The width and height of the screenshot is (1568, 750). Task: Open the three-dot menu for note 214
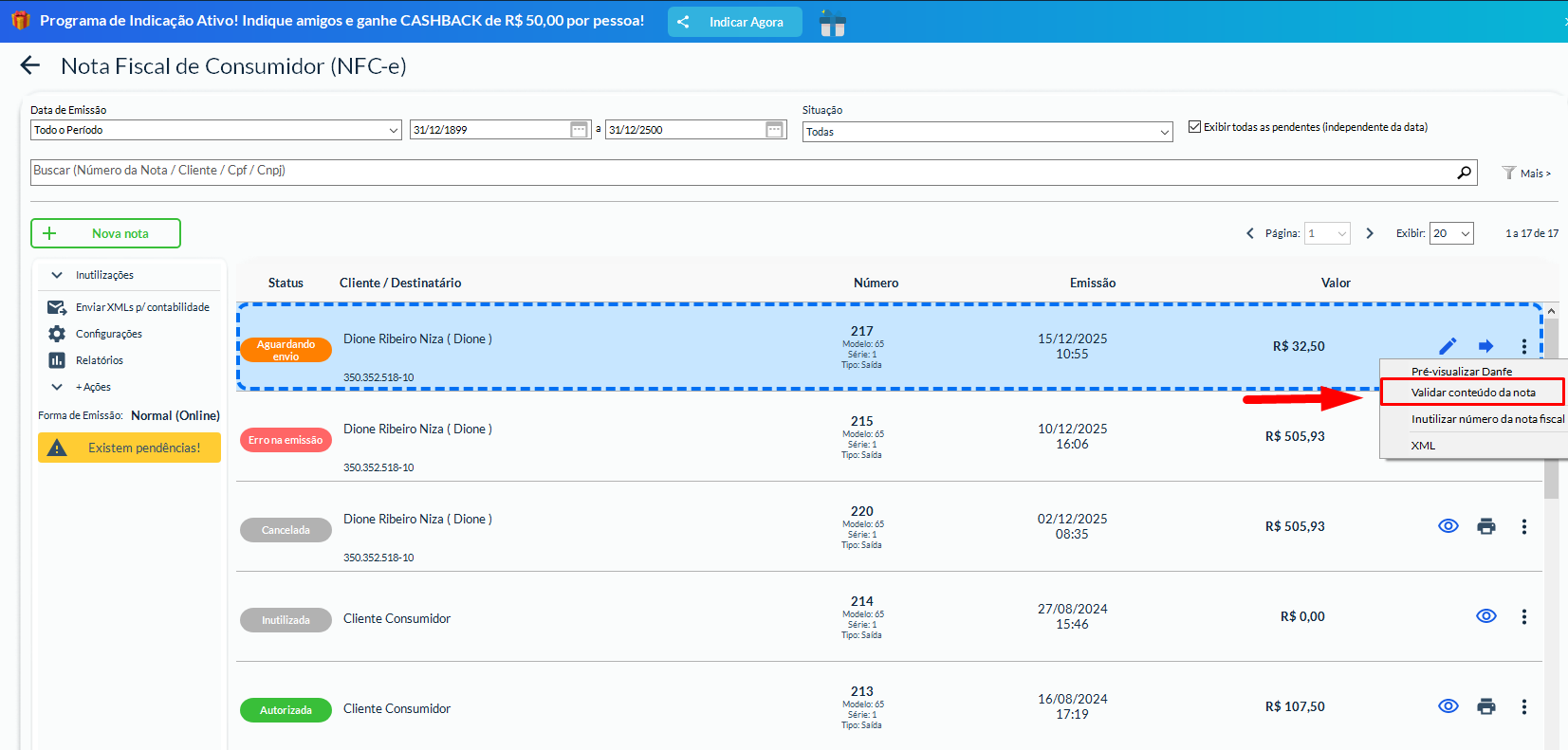click(x=1523, y=616)
